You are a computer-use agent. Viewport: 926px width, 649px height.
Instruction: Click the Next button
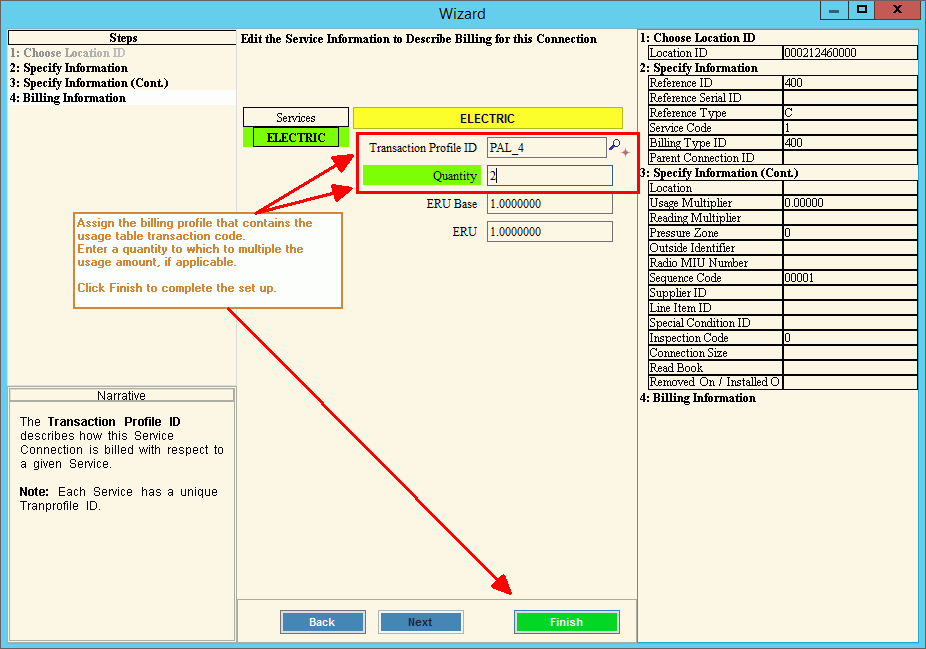(x=420, y=622)
